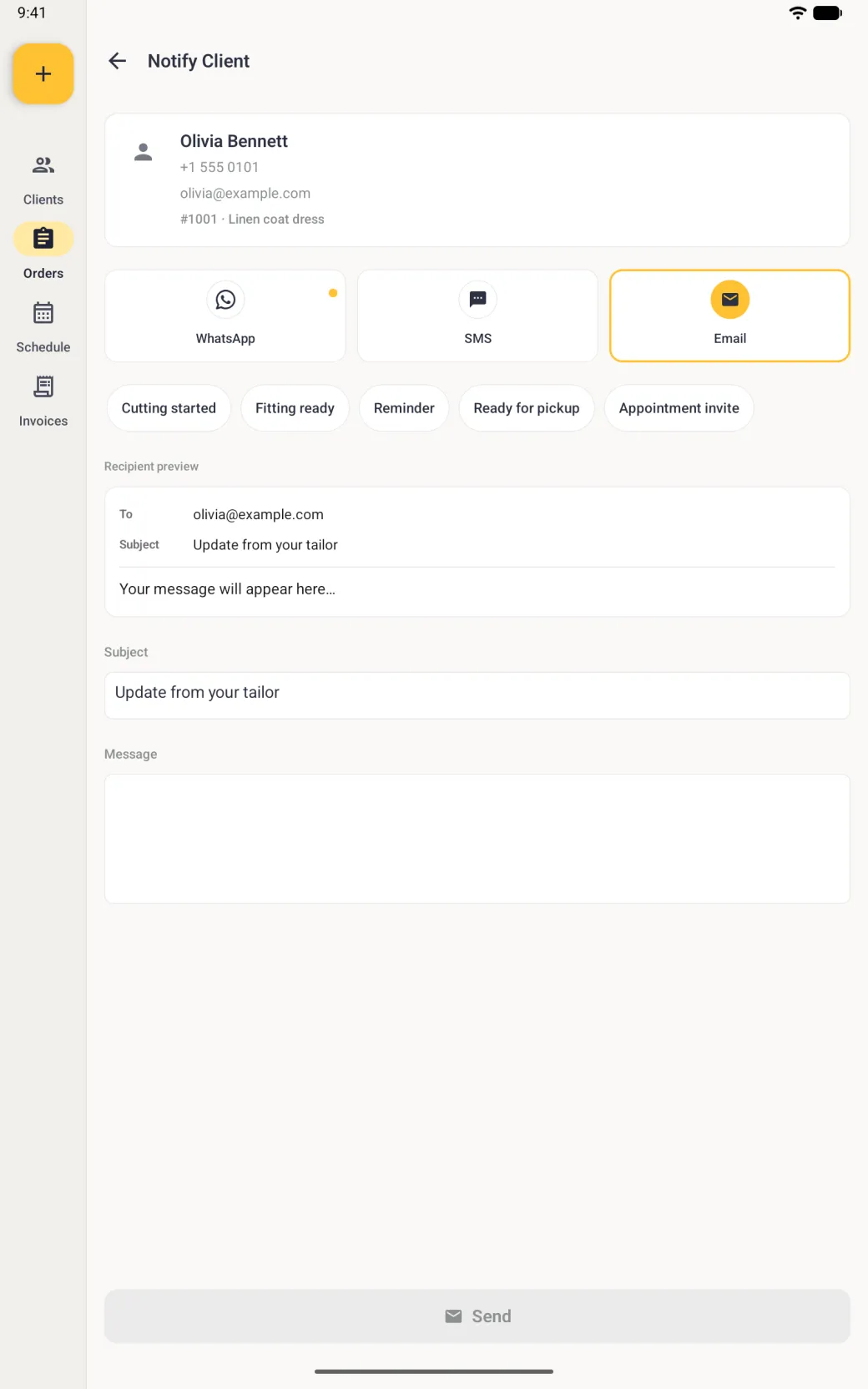Apply the Ready for pickup template
This screenshot has height=1389, width=868.
point(527,408)
